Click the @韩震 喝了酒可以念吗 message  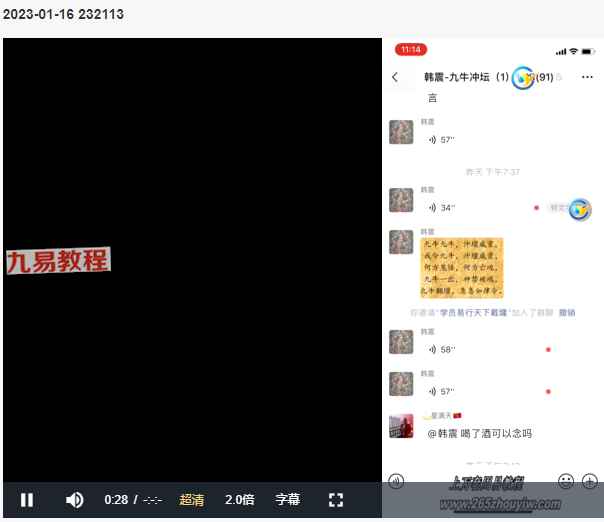[480, 434]
